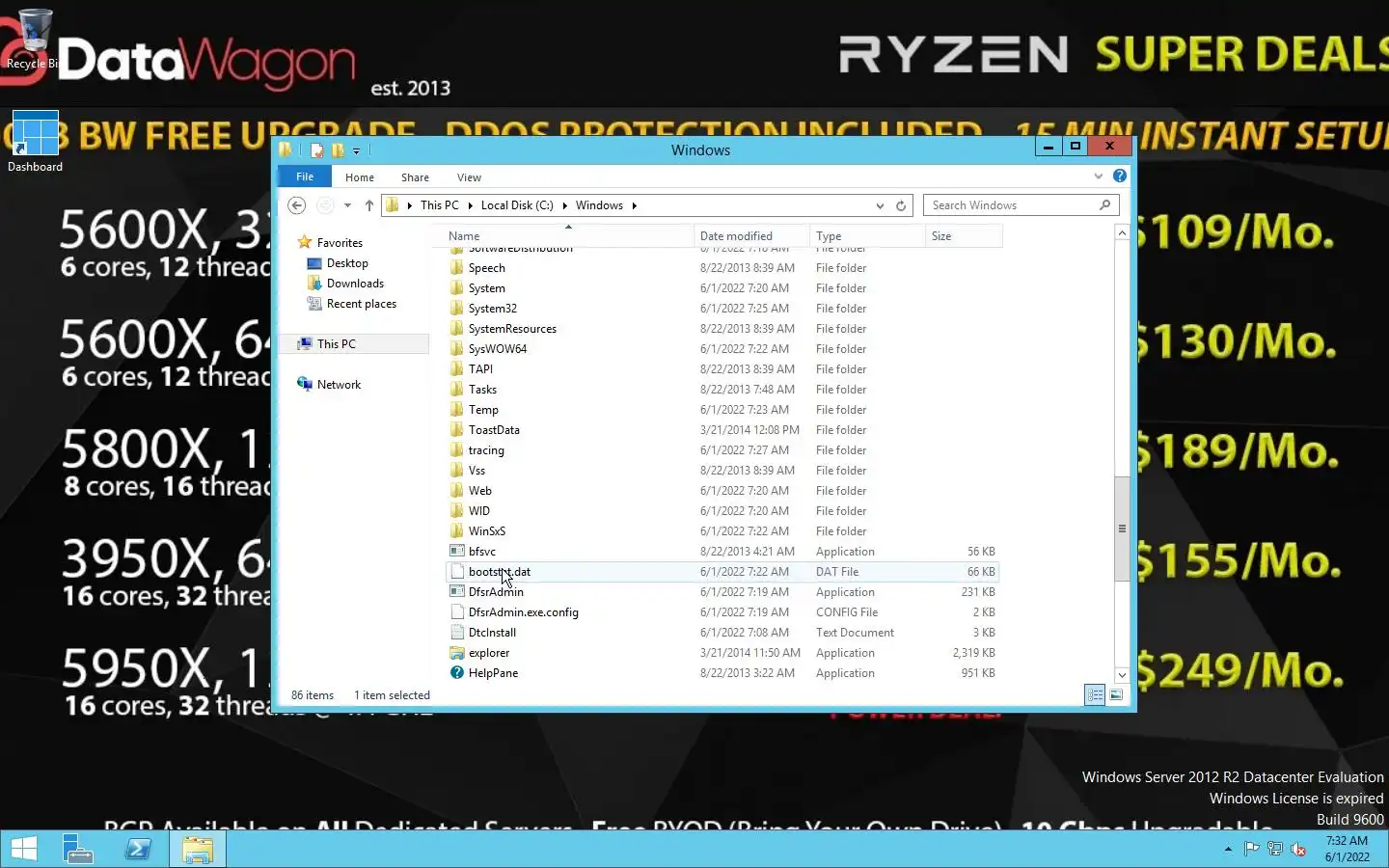This screenshot has width=1389, height=868.
Task: Switch to the Share ribbon tab
Action: (415, 177)
